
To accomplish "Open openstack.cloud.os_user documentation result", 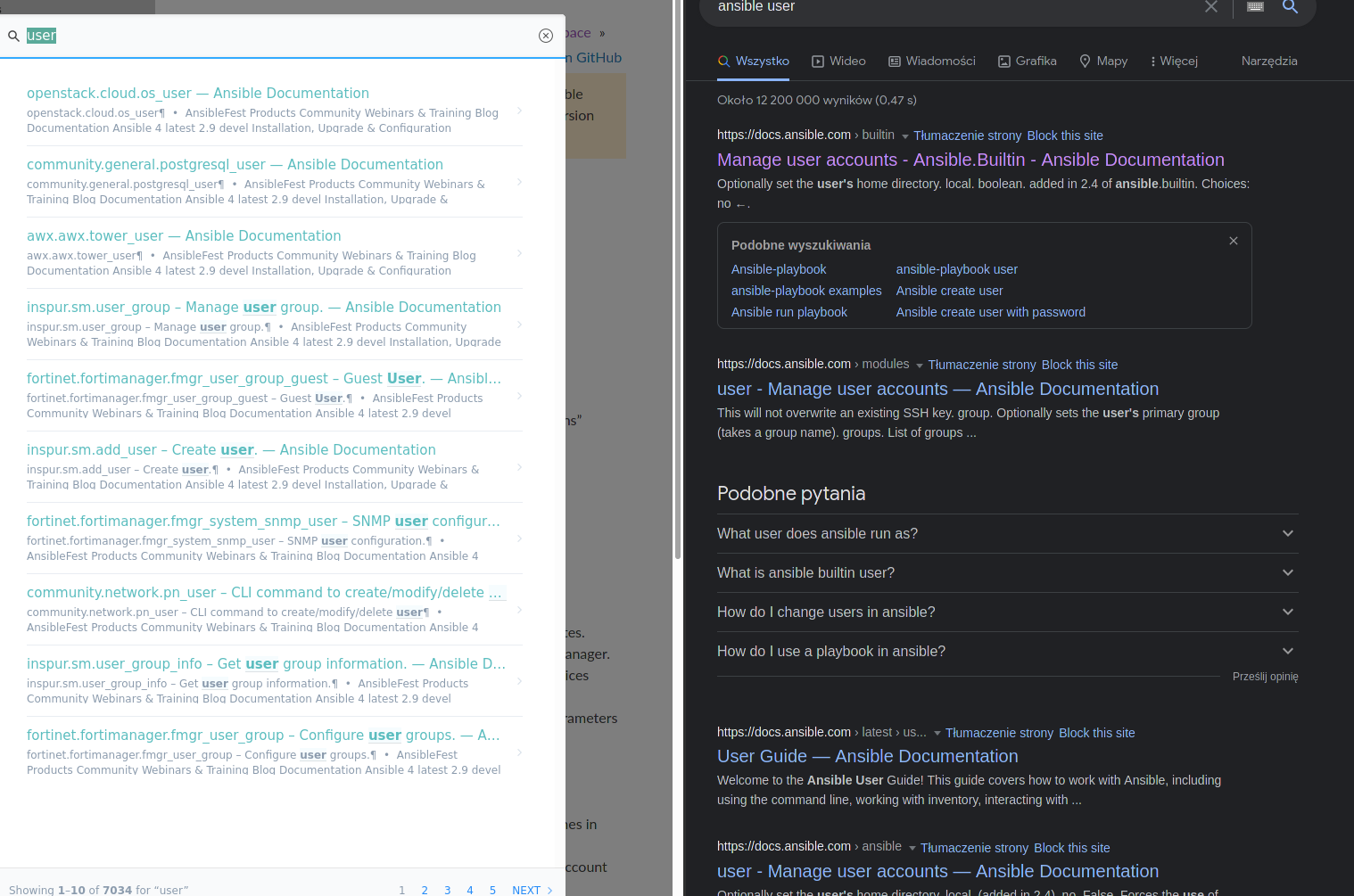I will (198, 93).
